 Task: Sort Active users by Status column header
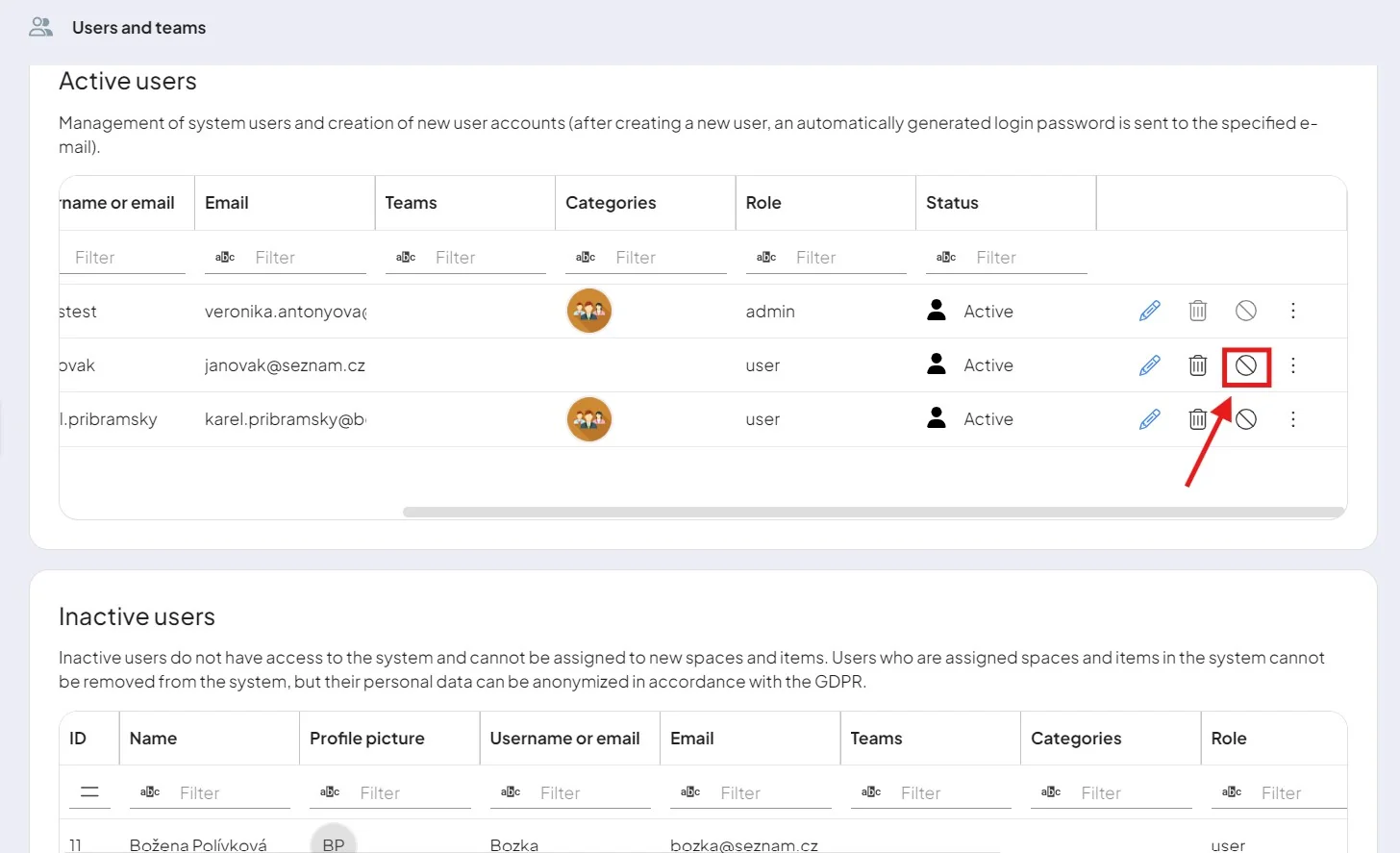(x=1006, y=203)
